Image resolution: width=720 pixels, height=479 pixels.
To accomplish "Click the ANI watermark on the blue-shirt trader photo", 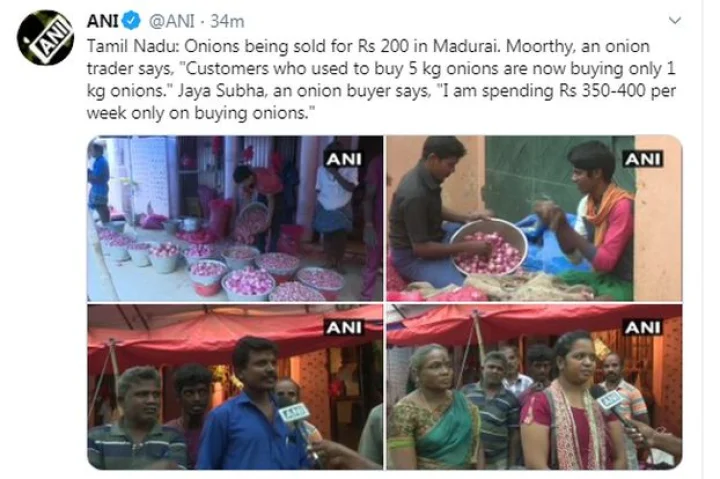I will (344, 327).
